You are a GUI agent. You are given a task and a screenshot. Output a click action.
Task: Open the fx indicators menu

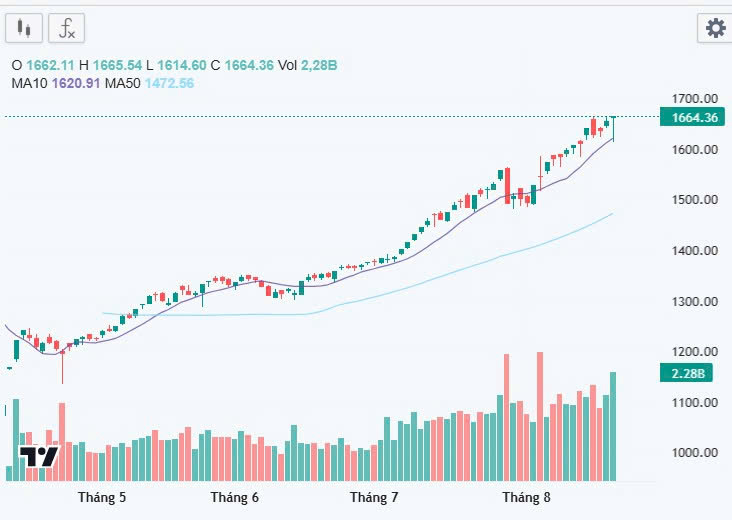pos(67,28)
